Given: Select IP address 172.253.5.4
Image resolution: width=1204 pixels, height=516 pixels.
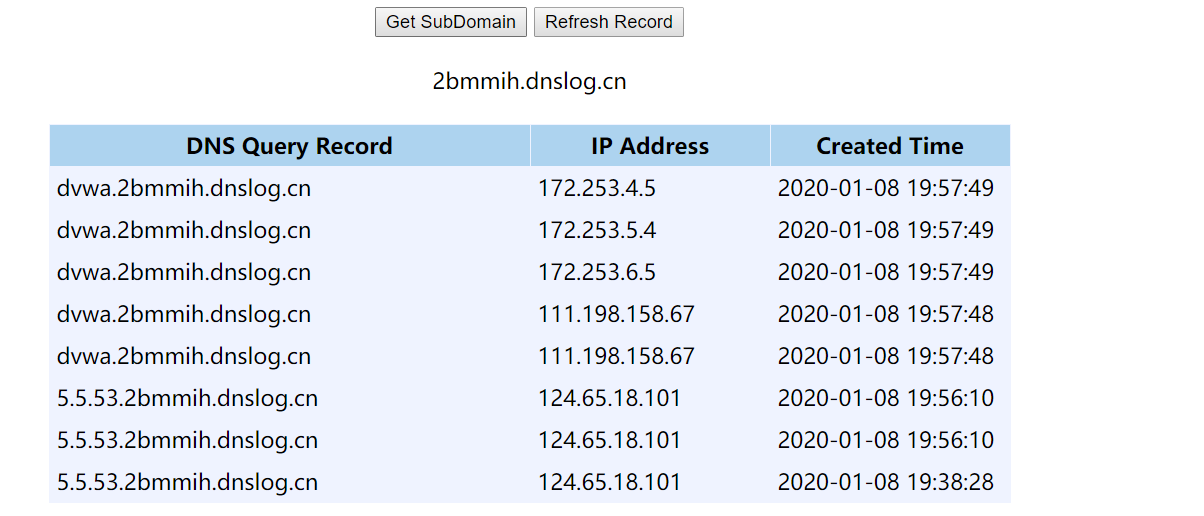Looking at the screenshot, I should pos(597,230).
